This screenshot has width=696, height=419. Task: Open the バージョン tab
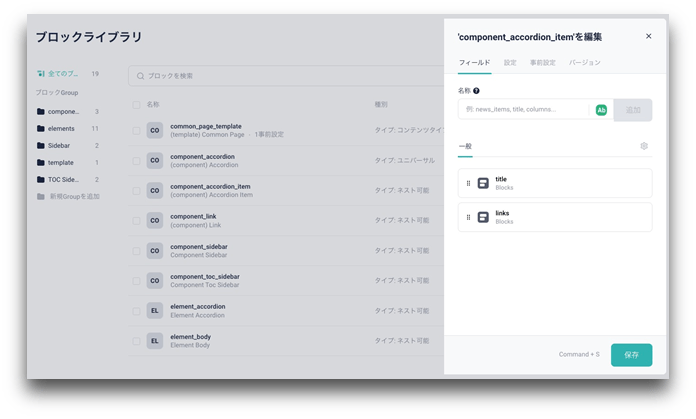584,63
